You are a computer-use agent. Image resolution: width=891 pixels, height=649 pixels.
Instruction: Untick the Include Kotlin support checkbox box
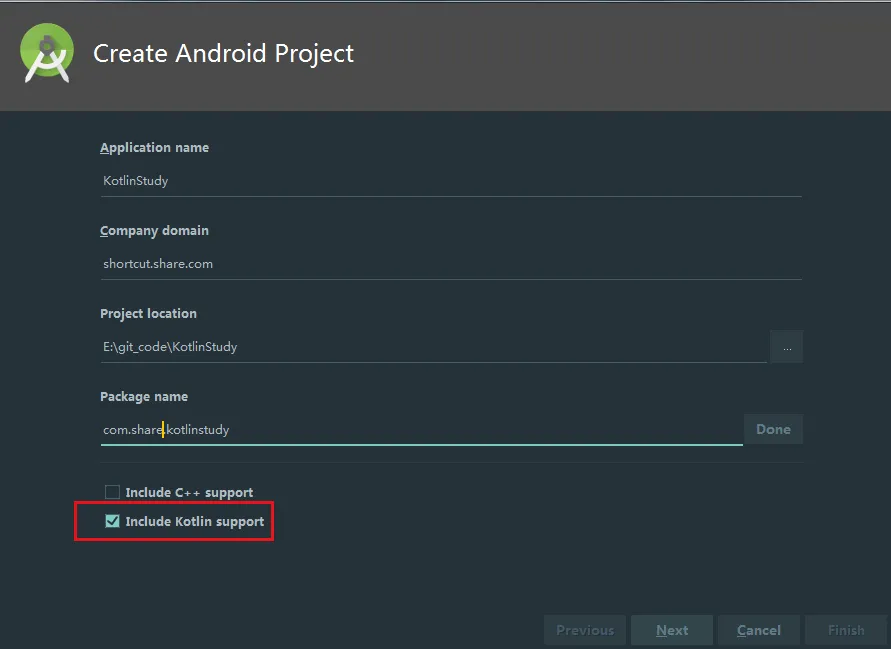(113, 521)
